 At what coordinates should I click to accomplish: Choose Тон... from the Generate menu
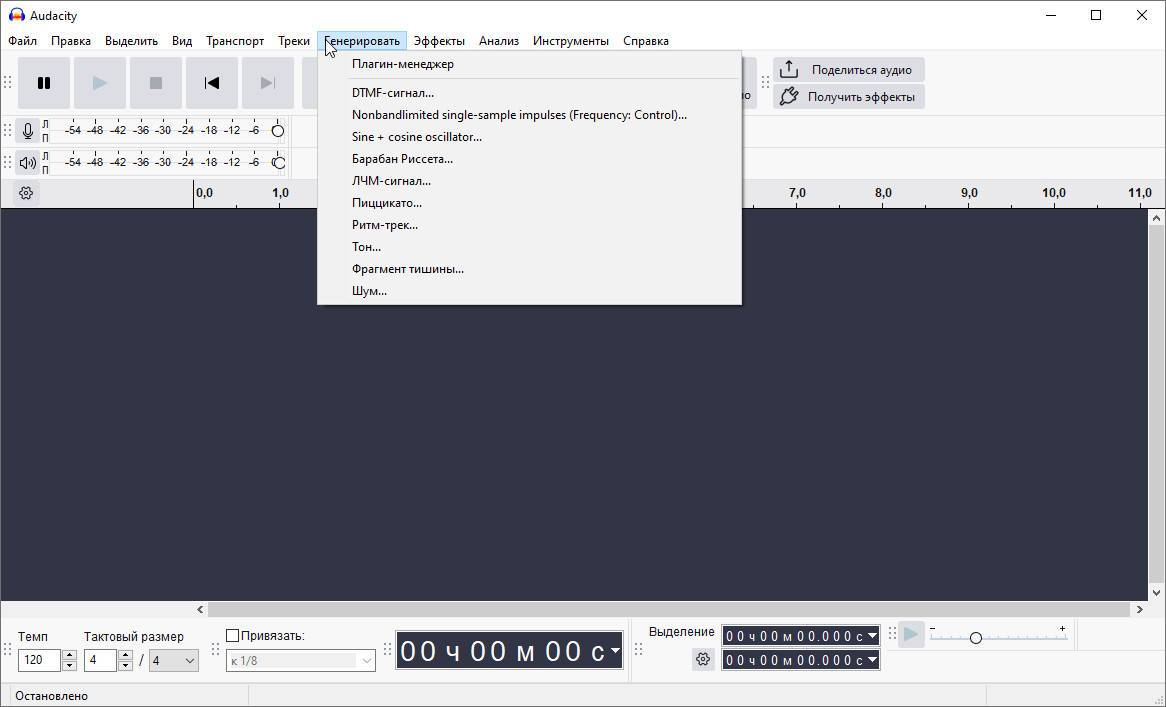pyautogui.click(x=366, y=247)
